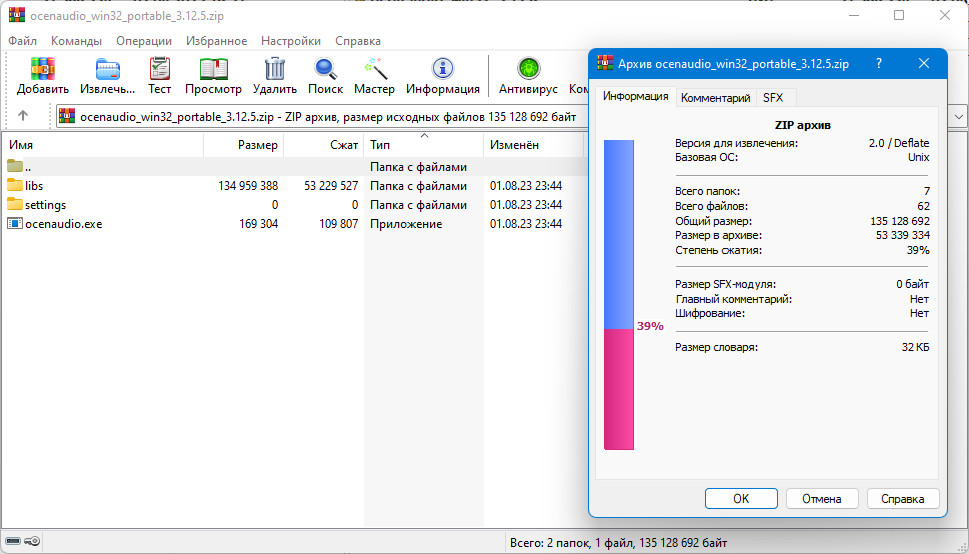Click the compression ratio bar graph
Image resolution: width=969 pixels, height=554 pixels.
click(619, 295)
